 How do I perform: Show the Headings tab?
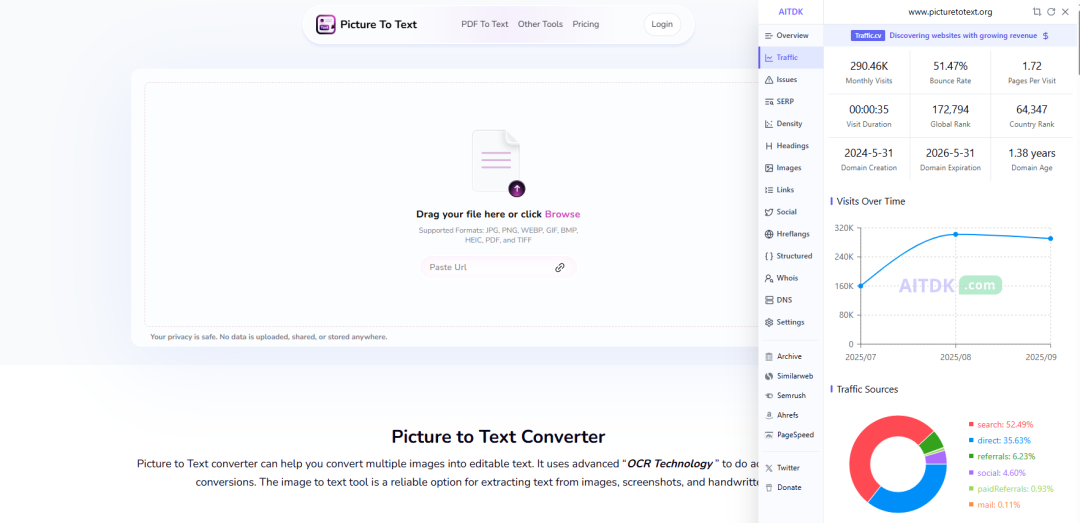(790, 145)
